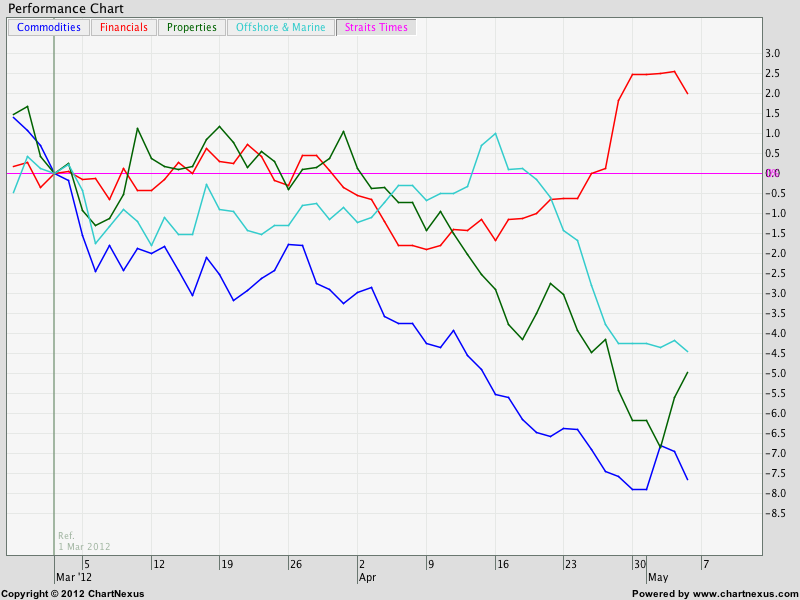
Task: Select the Mar '12 date axis label
Action: tap(74, 577)
